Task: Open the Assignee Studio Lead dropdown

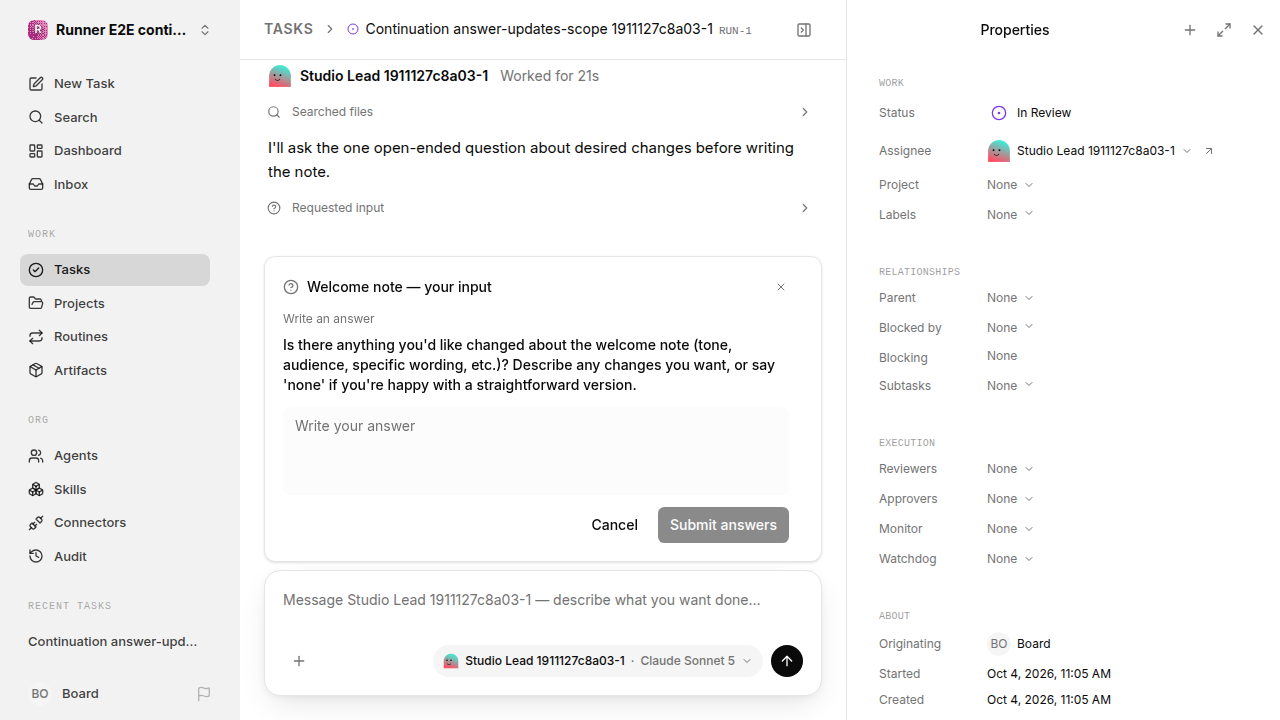Action: pyautogui.click(x=1090, y=151)
